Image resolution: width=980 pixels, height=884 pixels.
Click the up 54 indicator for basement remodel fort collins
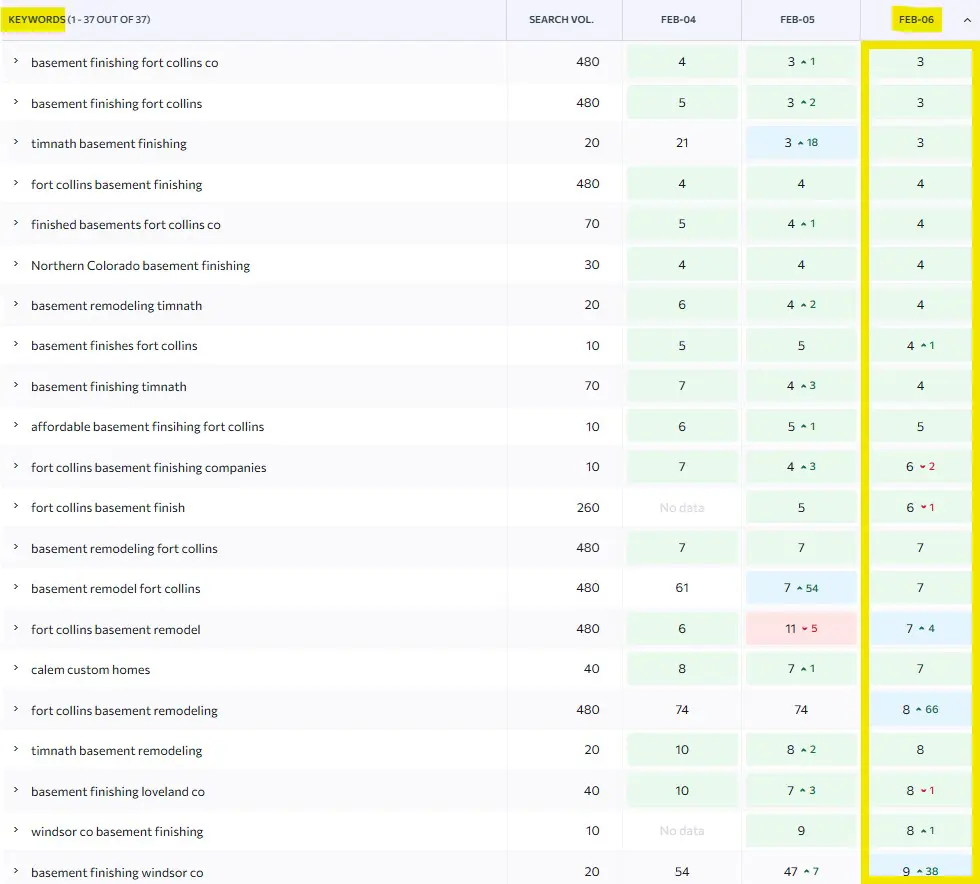click(810, 588)
